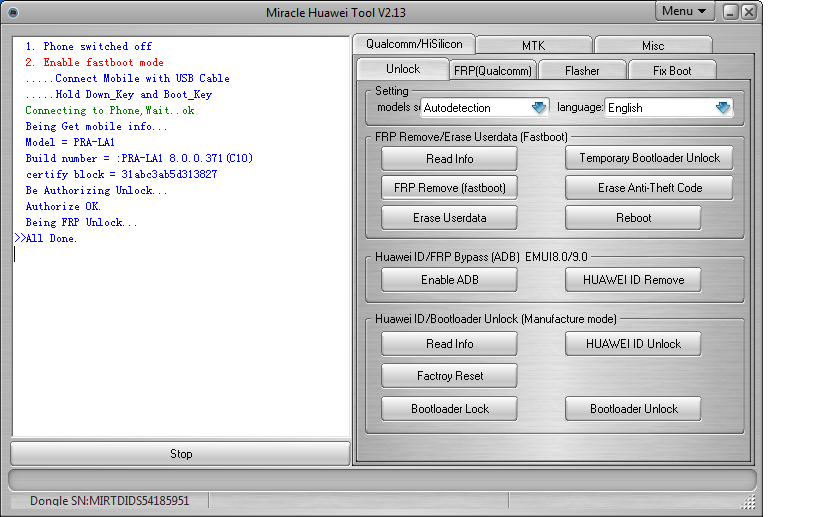The height and width of the screenshot is (517, 819).
Task: Click Erase Anti-Theft Code button
Action: (649, 188)
